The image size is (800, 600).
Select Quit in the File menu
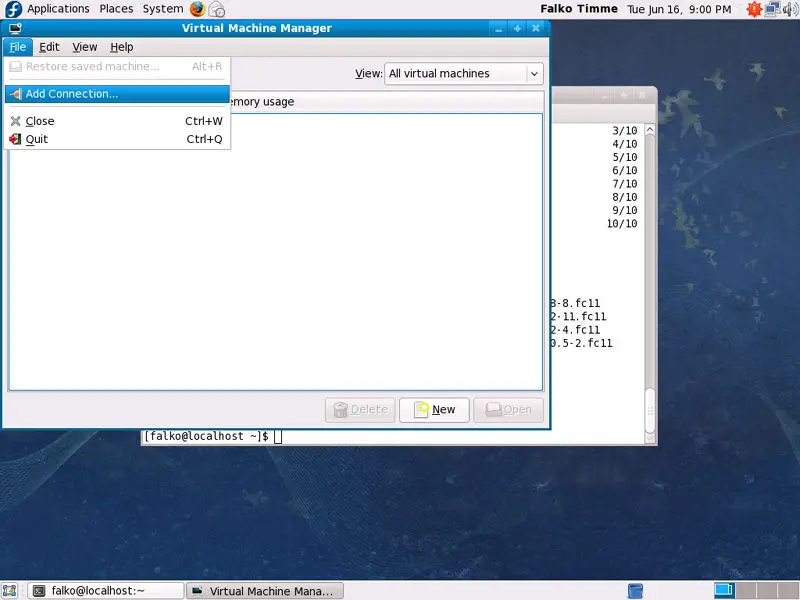pyautogui.click(x=117, y=139)
